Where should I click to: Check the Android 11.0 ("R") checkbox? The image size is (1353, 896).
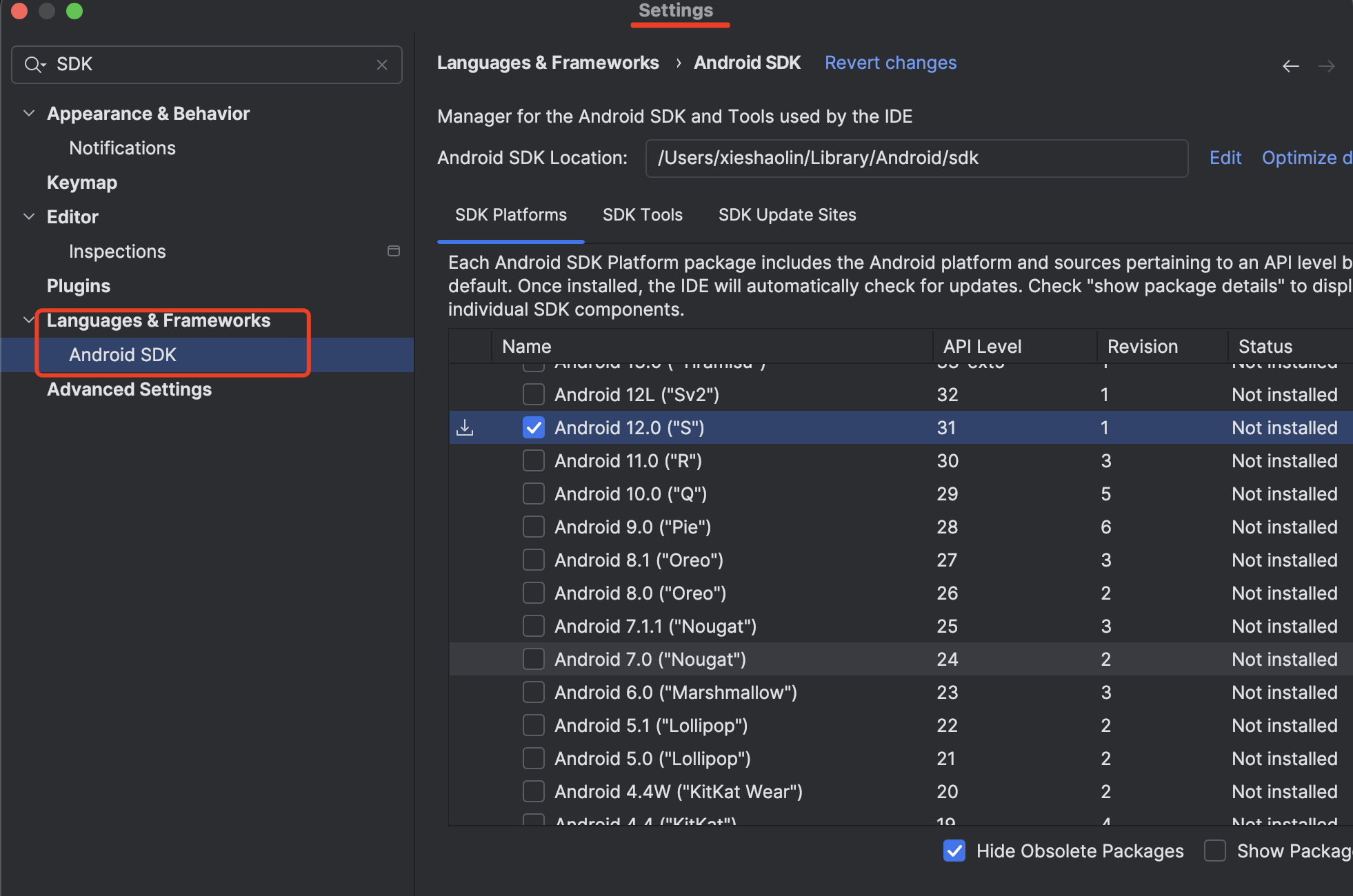tap(534, 460)
